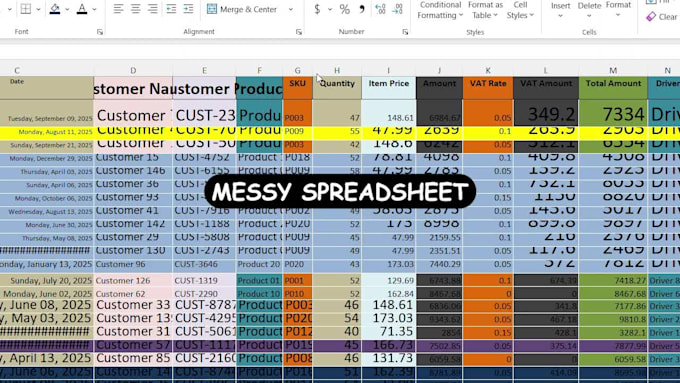
Task: Click the Total Amount header cell
Action: (613, 88)
